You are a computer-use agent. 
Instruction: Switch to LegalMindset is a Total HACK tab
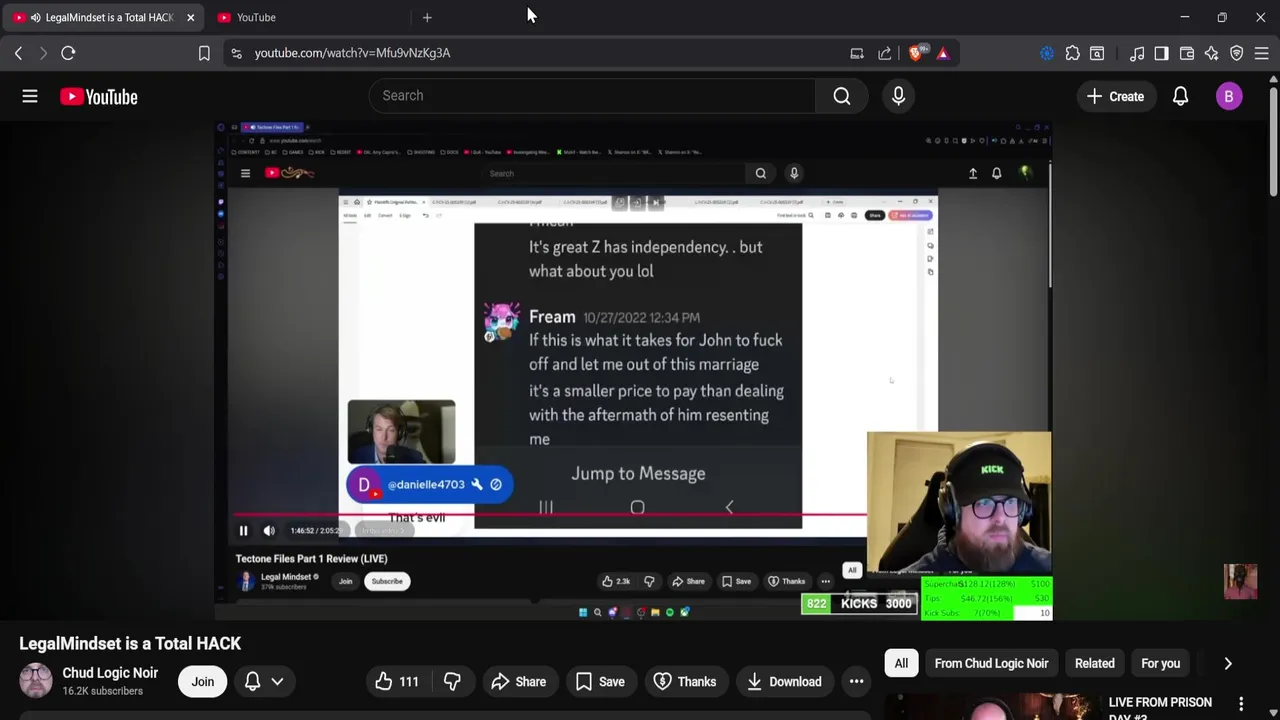pos(103,17)
